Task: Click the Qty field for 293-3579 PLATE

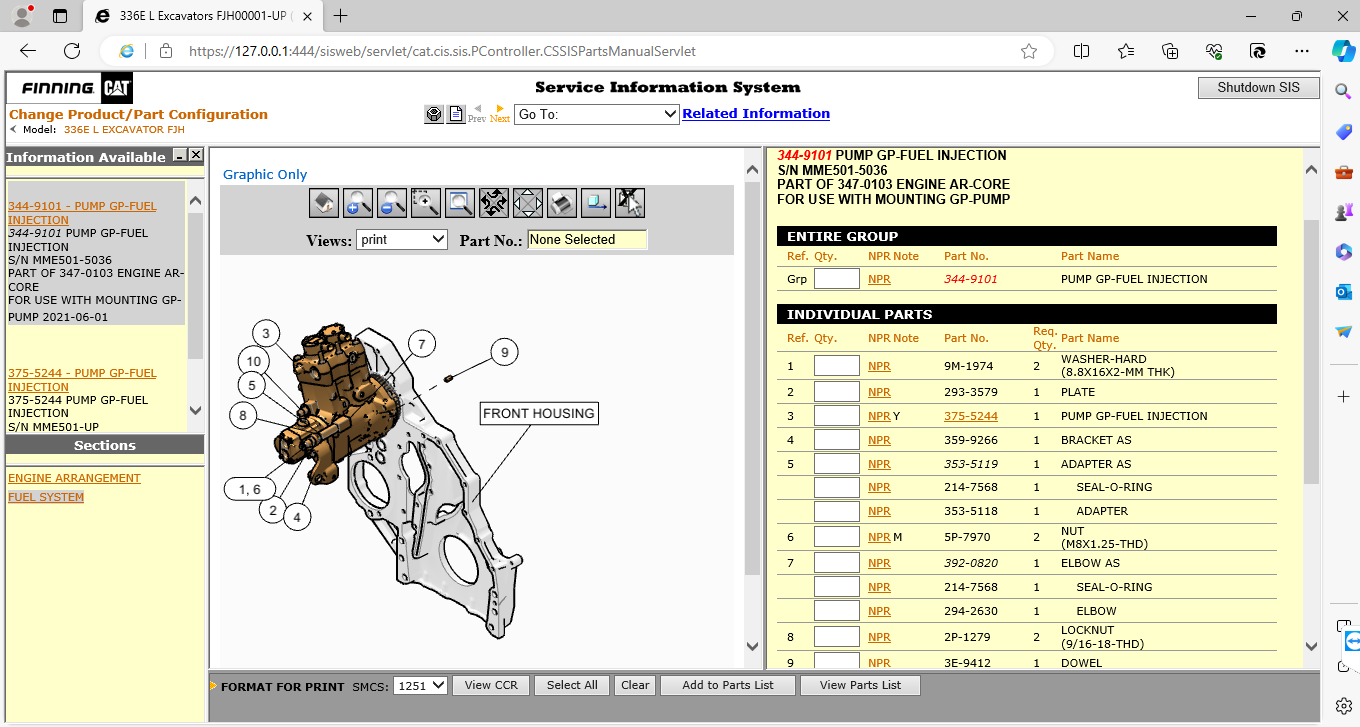Action: (x=837, y=392)
